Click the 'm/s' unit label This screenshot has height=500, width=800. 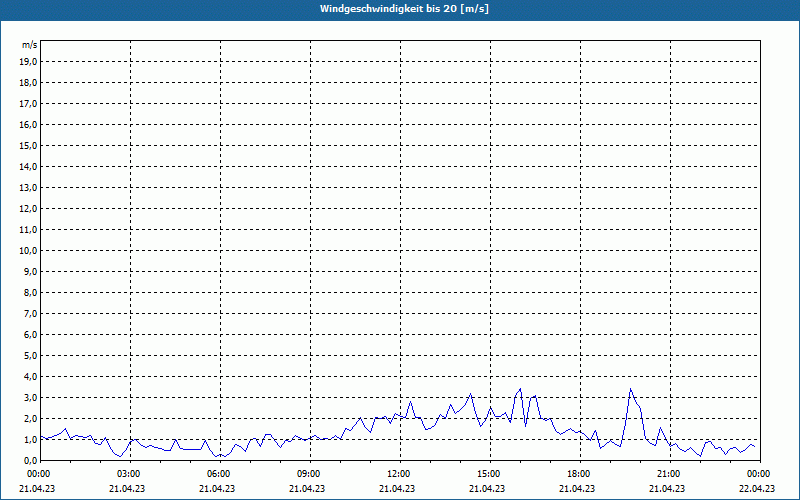[x=30, y=45]
